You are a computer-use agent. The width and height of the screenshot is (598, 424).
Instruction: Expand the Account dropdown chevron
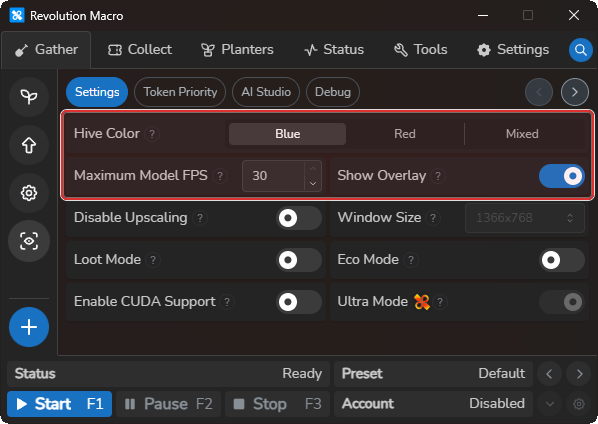click(549, 404)
